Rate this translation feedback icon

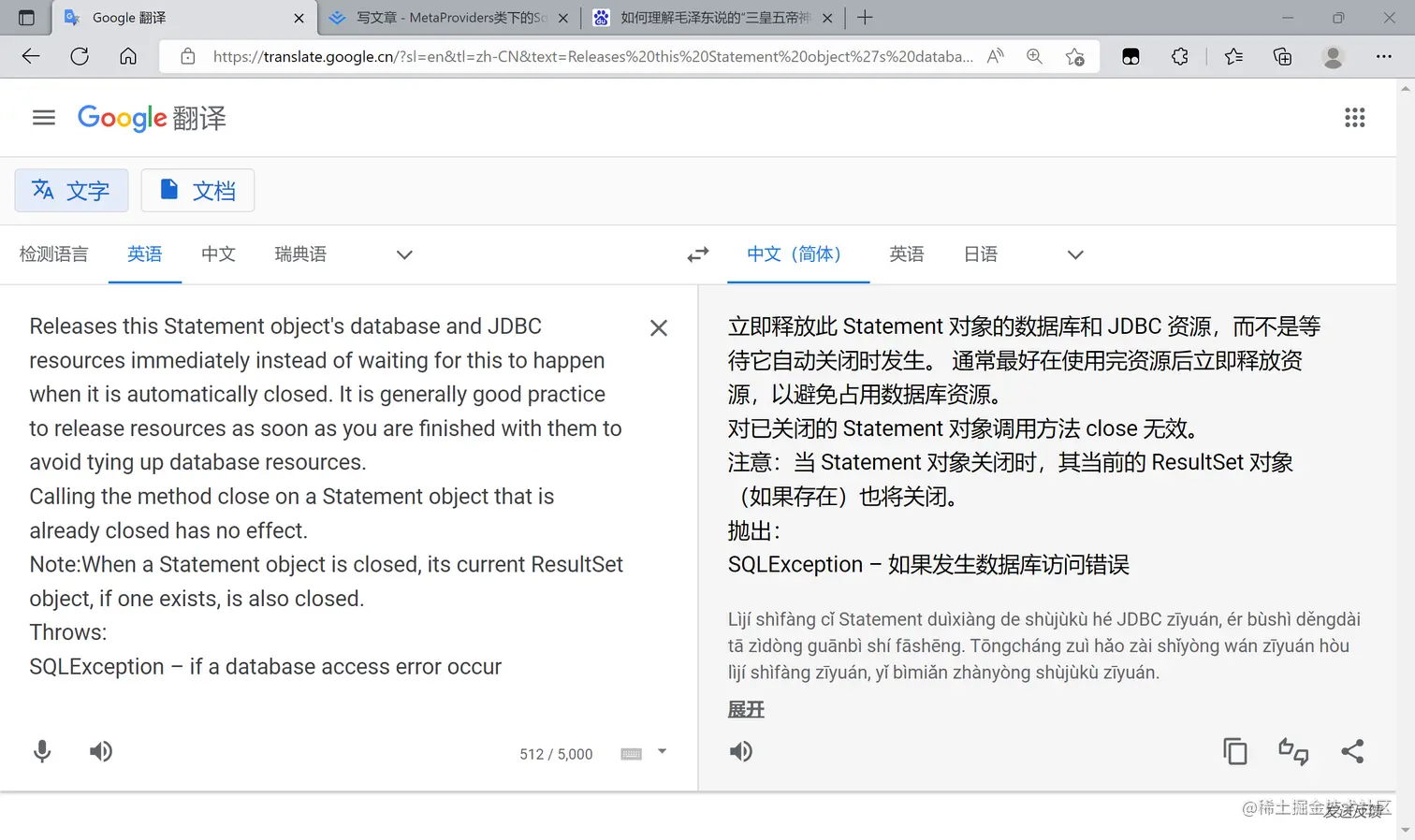point(1293,751)
